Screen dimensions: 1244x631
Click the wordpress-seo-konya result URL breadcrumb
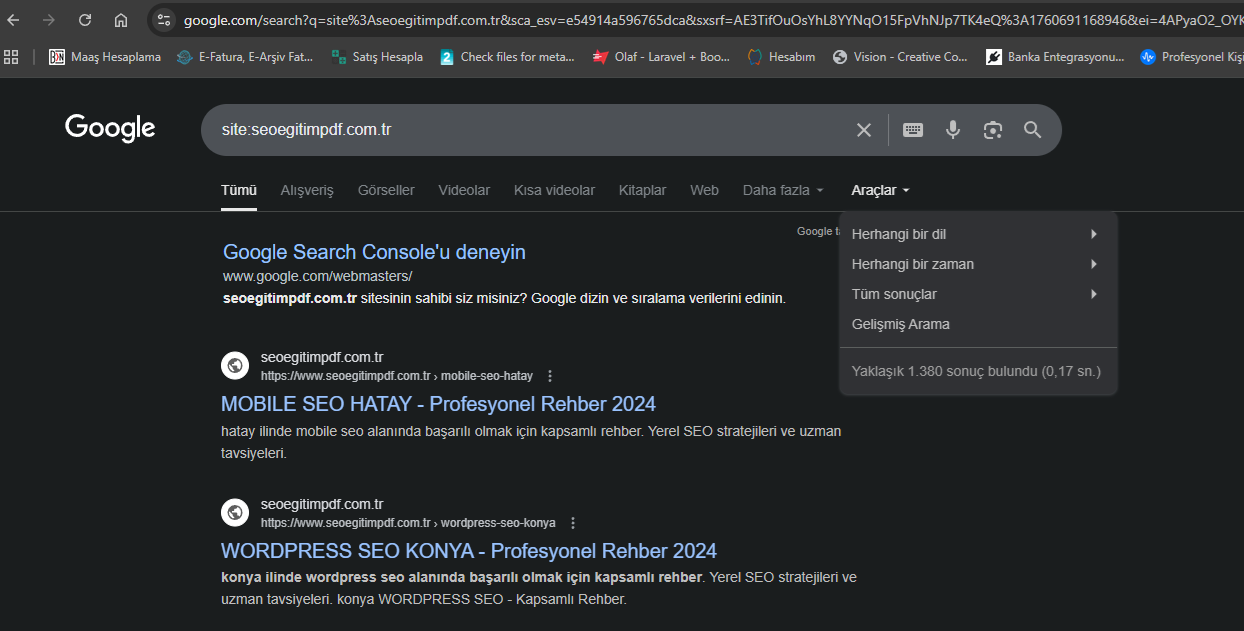[408, 523]
